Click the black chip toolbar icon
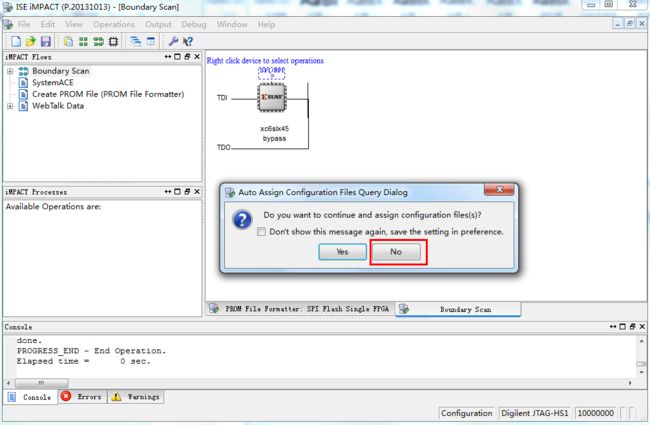This screenshot has width=650, height=425. click(x=113, y=41)
